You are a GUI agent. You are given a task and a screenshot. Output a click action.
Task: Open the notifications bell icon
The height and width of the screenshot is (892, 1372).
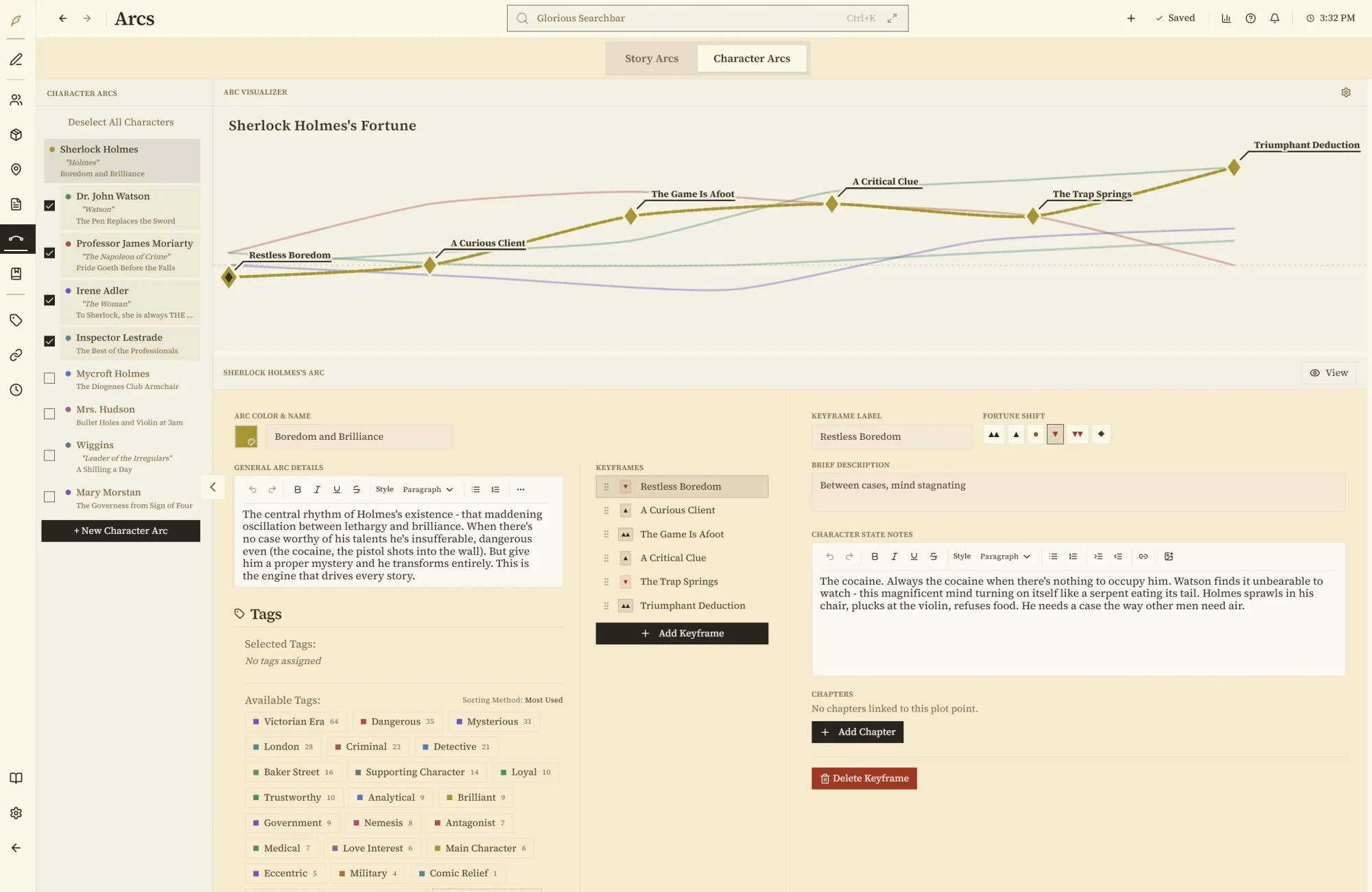pyautogui.click(x=1275, y=19)
